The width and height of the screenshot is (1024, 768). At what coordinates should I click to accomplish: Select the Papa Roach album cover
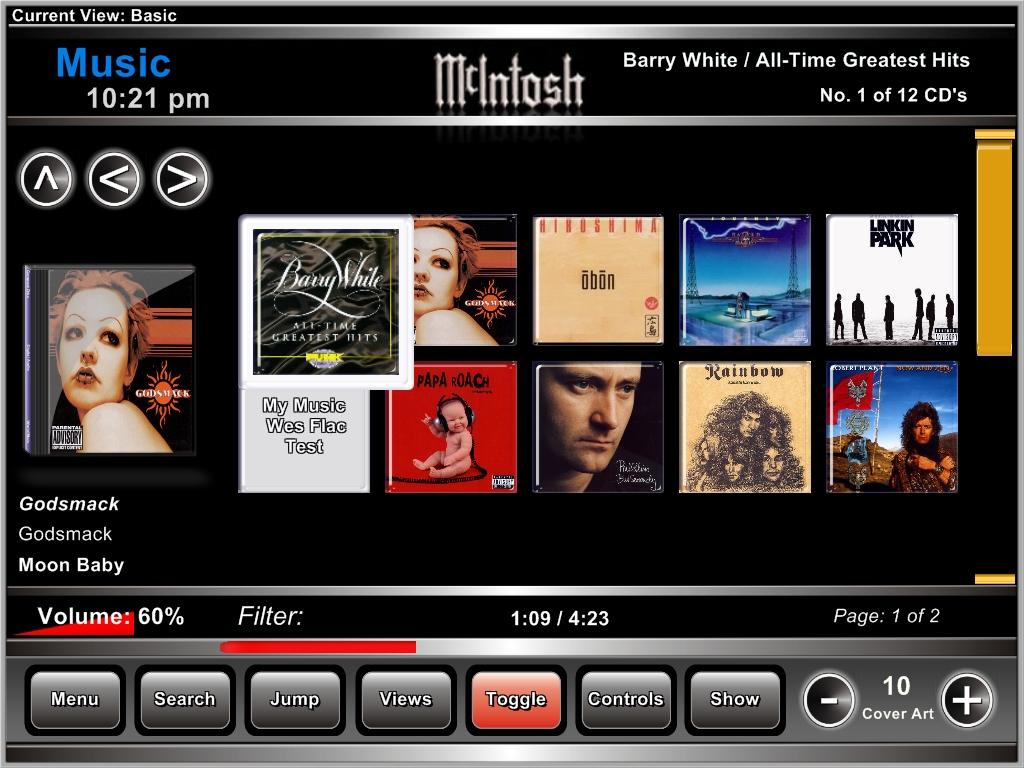click(x=451, y=427)
